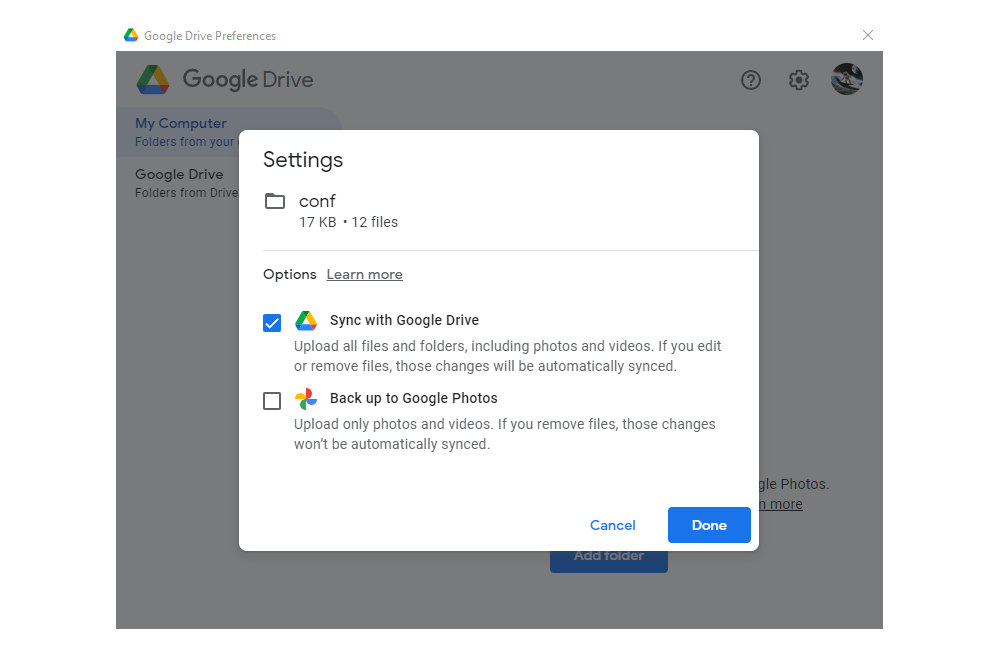The width and height of the screenshot is (1000, 650).
Task: Click the Options label text
Action: click(290, 274)
